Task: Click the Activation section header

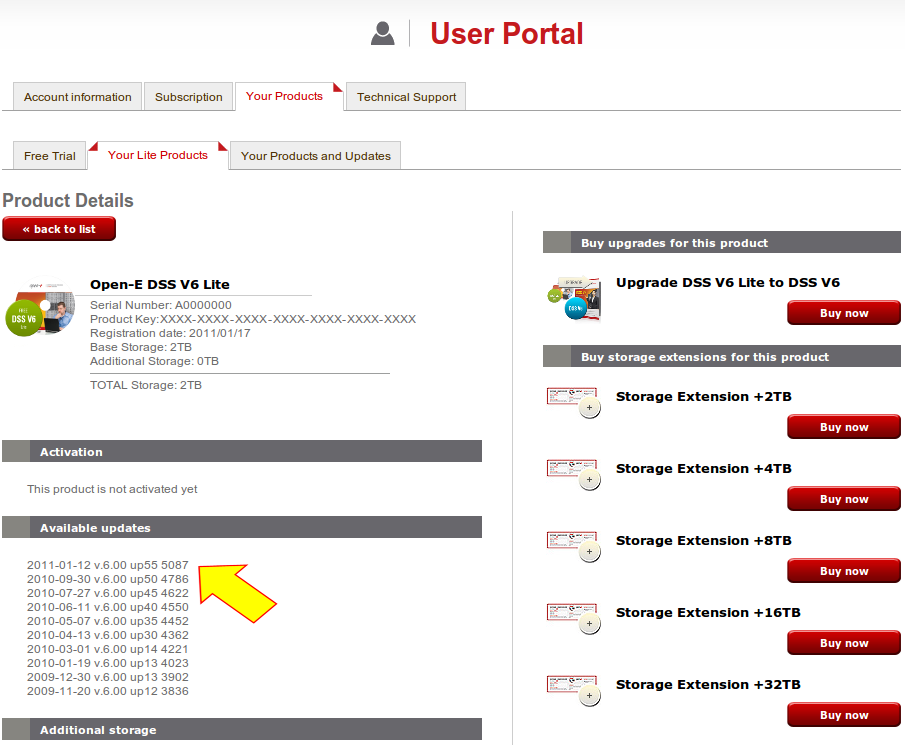Action: pyautogui.click(x=242, y=451)
